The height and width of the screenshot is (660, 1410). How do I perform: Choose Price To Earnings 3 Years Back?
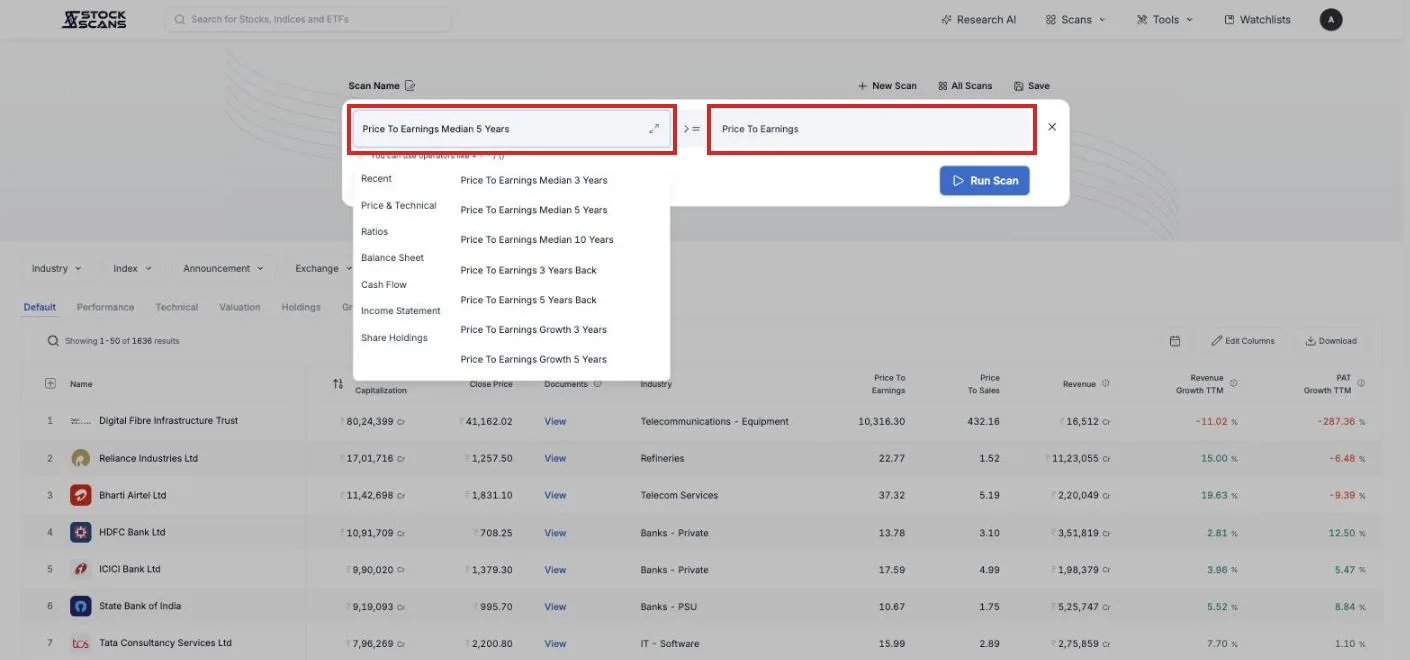pos(528,270)
